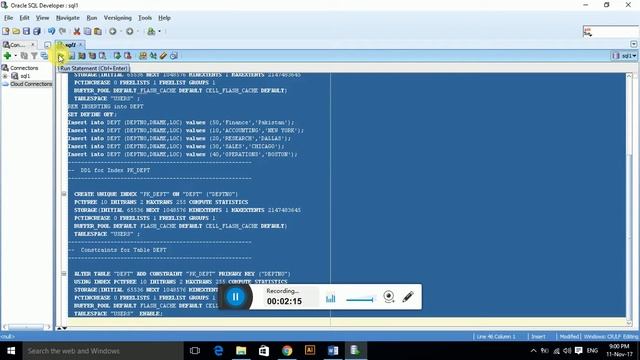The width and height of the screenshot is (640, 360).
Task: Click the New file toolbar icon
Action: [x=6, y=31]
